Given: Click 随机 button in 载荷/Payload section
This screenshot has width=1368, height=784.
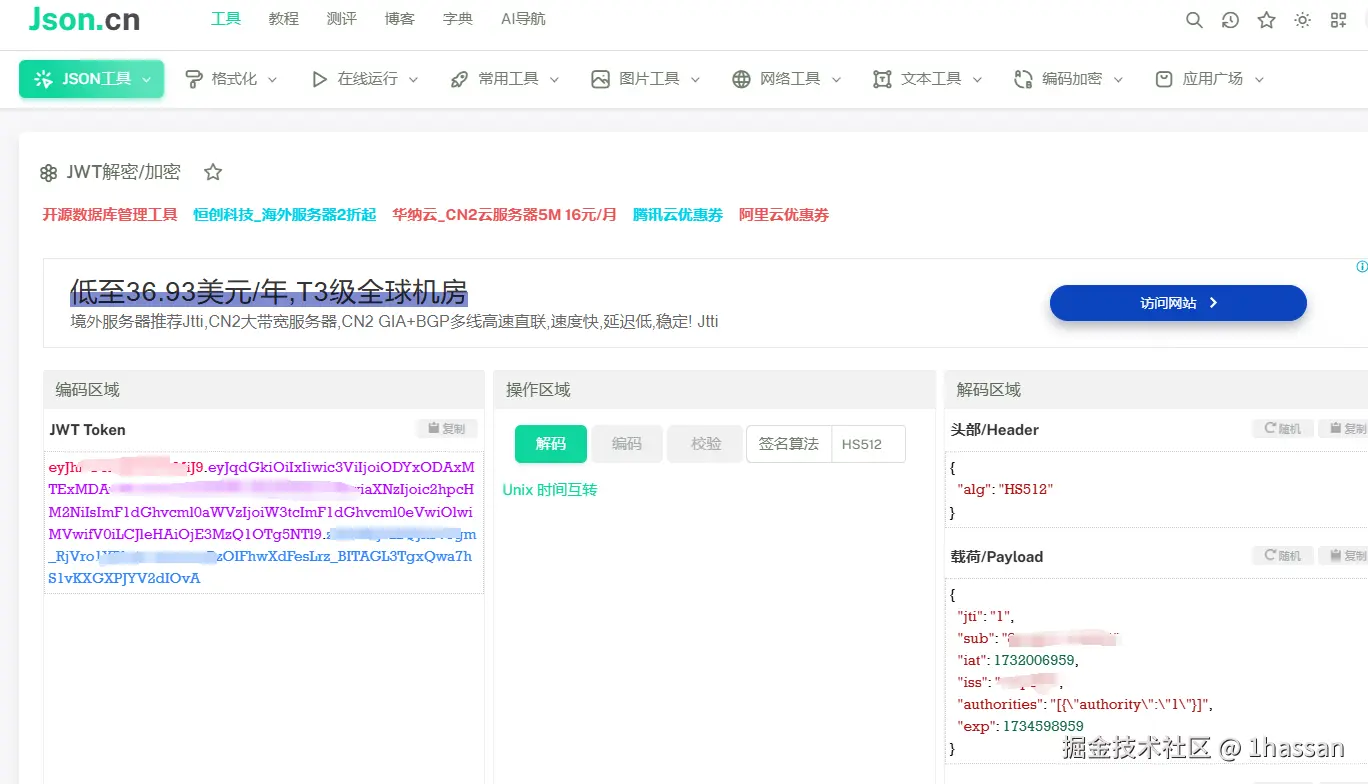Looking at the screenshot, I should tap(1283, 556).
